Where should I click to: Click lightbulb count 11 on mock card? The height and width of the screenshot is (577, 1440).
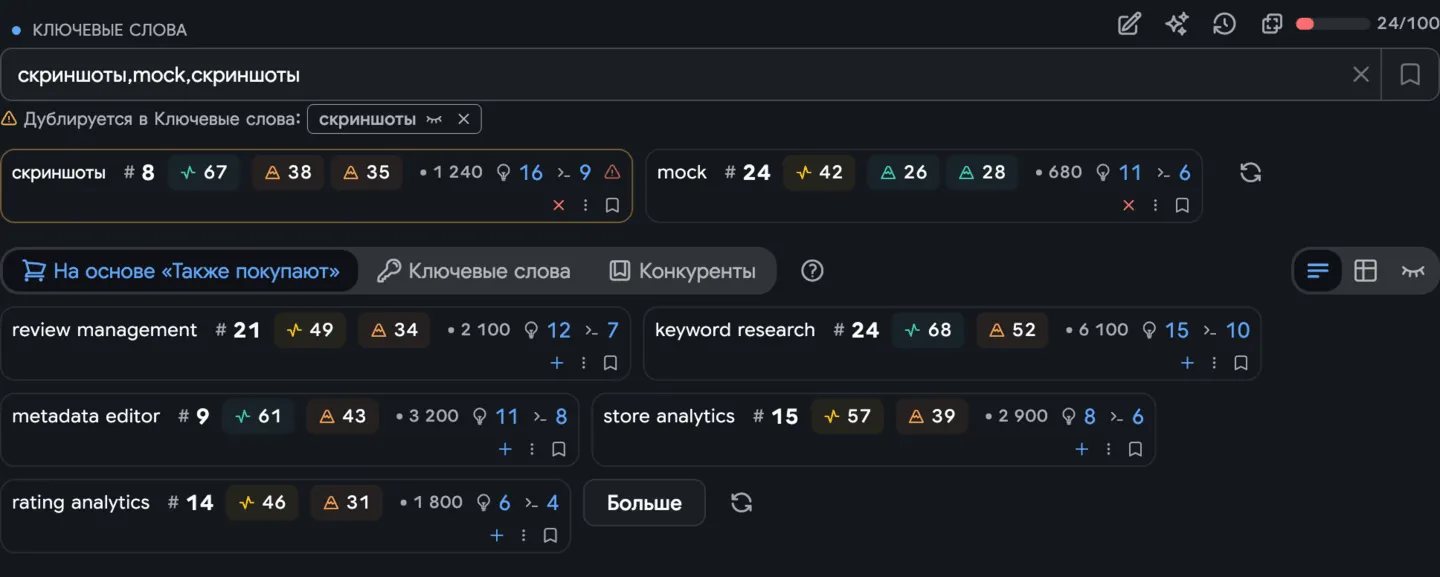click(x=1119, y=172)
